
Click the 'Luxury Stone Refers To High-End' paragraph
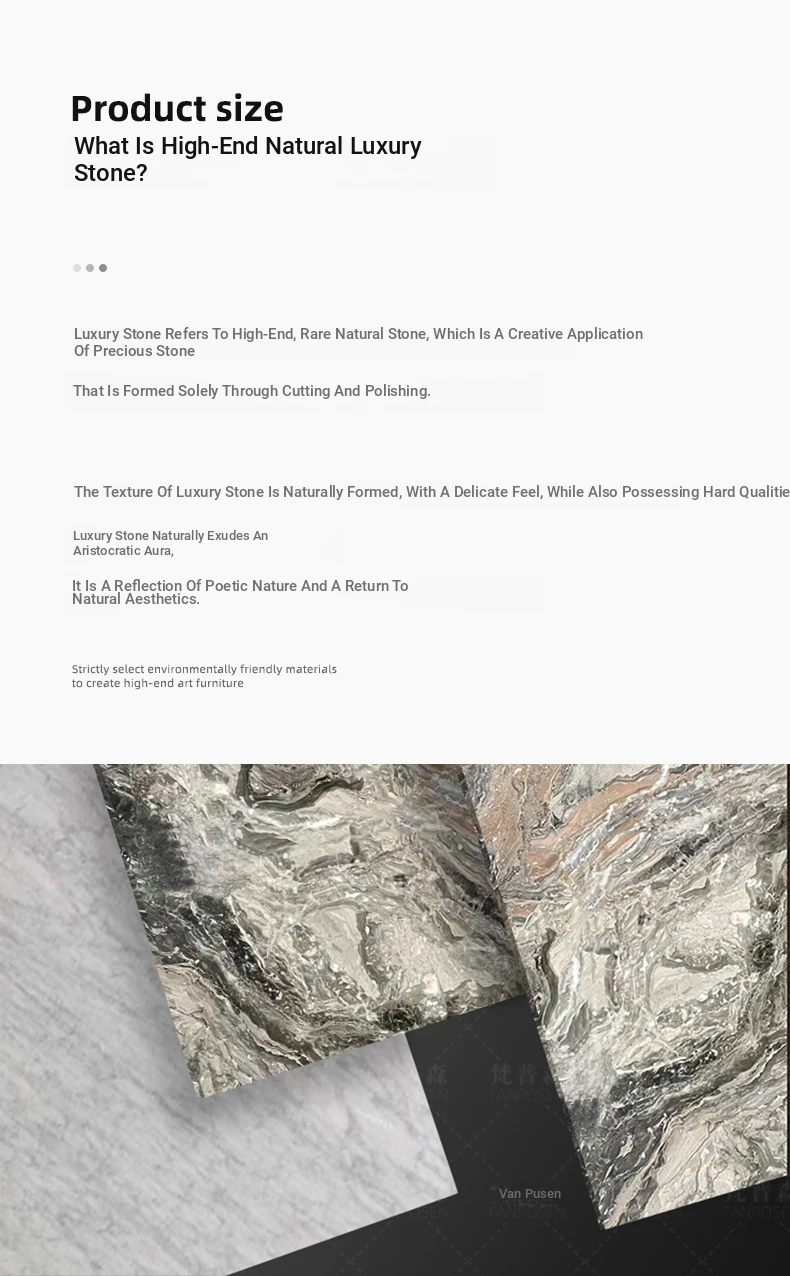358,342
